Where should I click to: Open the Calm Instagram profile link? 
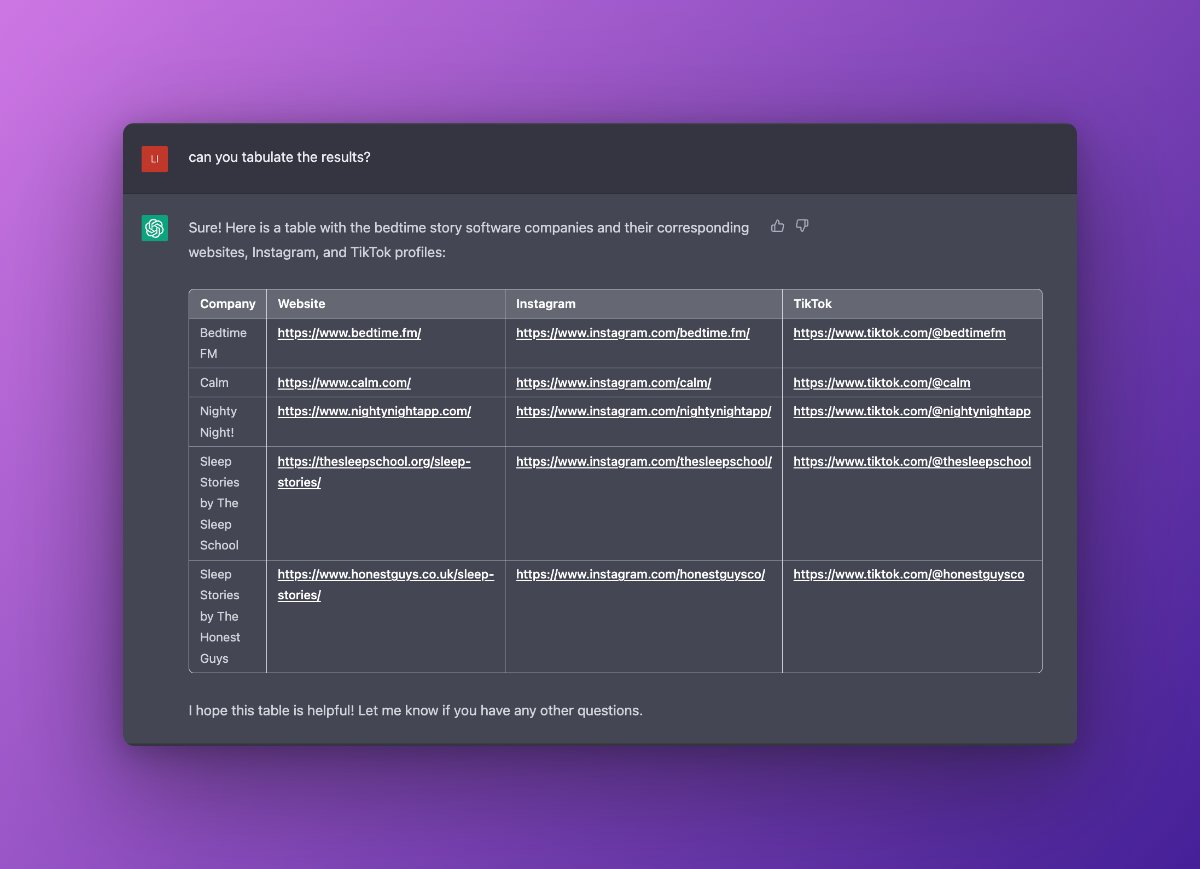[x=614, y=382]
